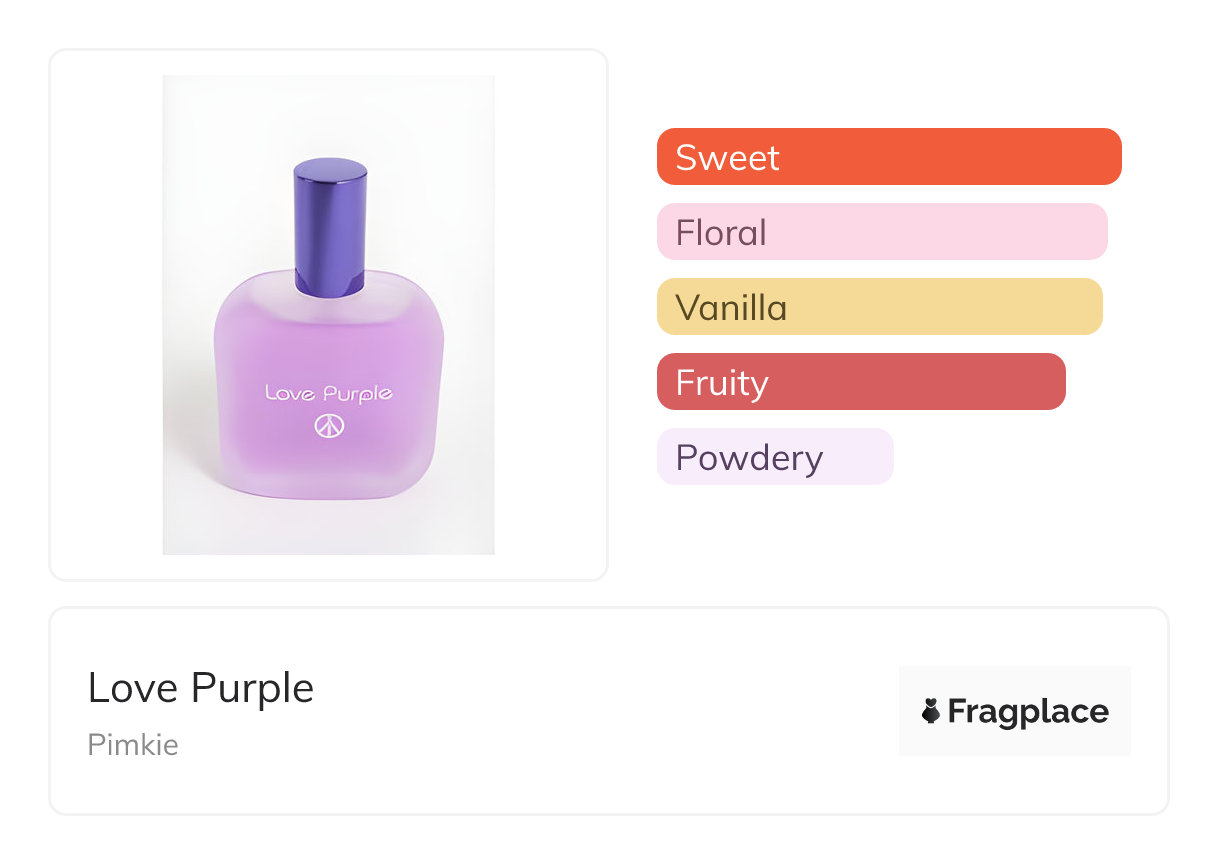The height and width of the screenshot is (864, 1218).
Task: Click the word Vanilla in the yellow bar
Action: 731,307
